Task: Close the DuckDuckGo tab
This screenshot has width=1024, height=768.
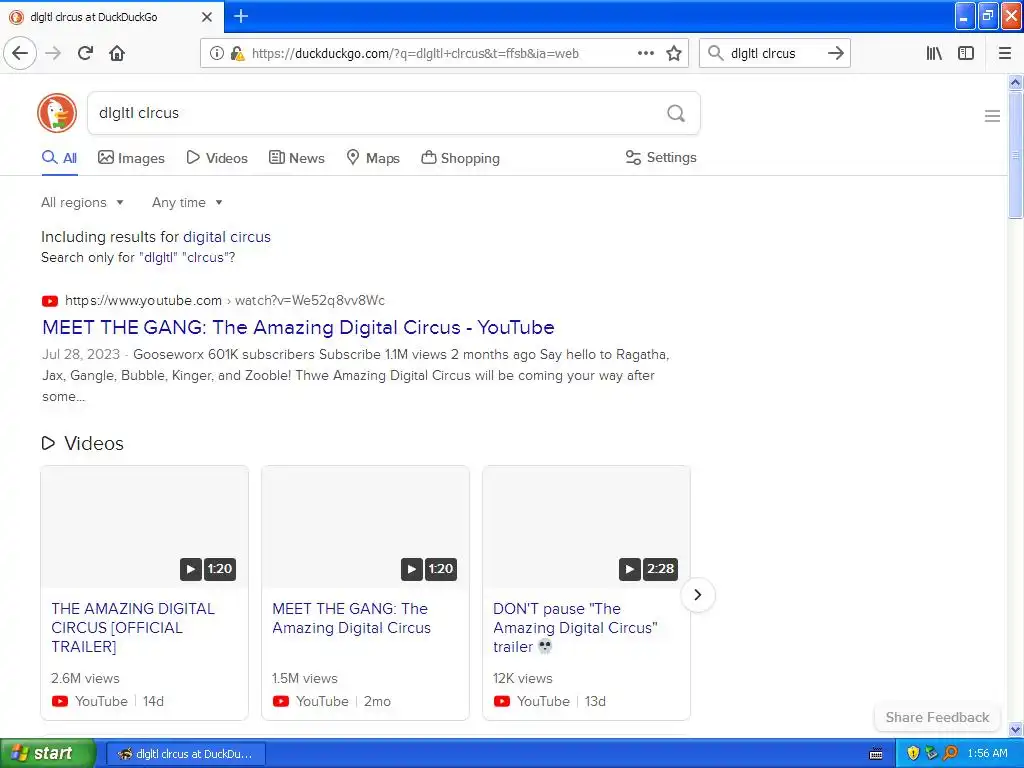Action: [207, 17]
